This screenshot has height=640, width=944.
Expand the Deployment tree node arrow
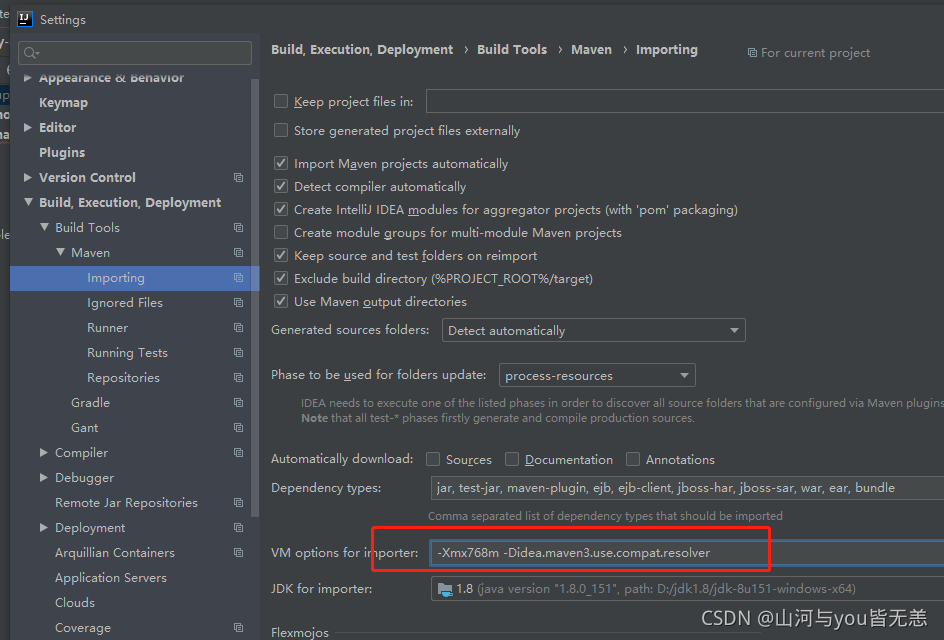tap(43, 527)
